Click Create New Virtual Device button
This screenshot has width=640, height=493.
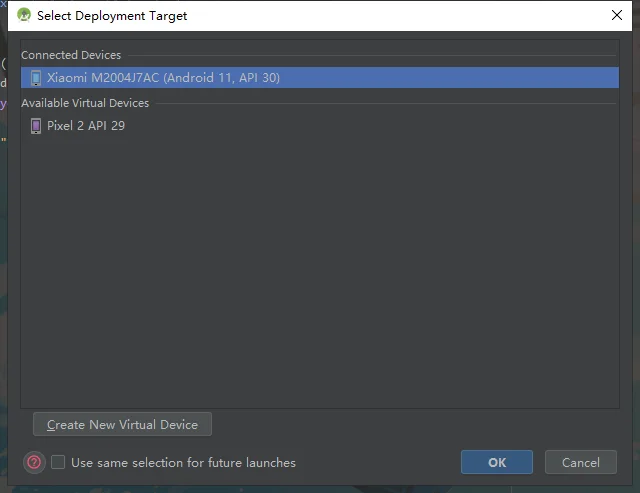pos(122,424)
